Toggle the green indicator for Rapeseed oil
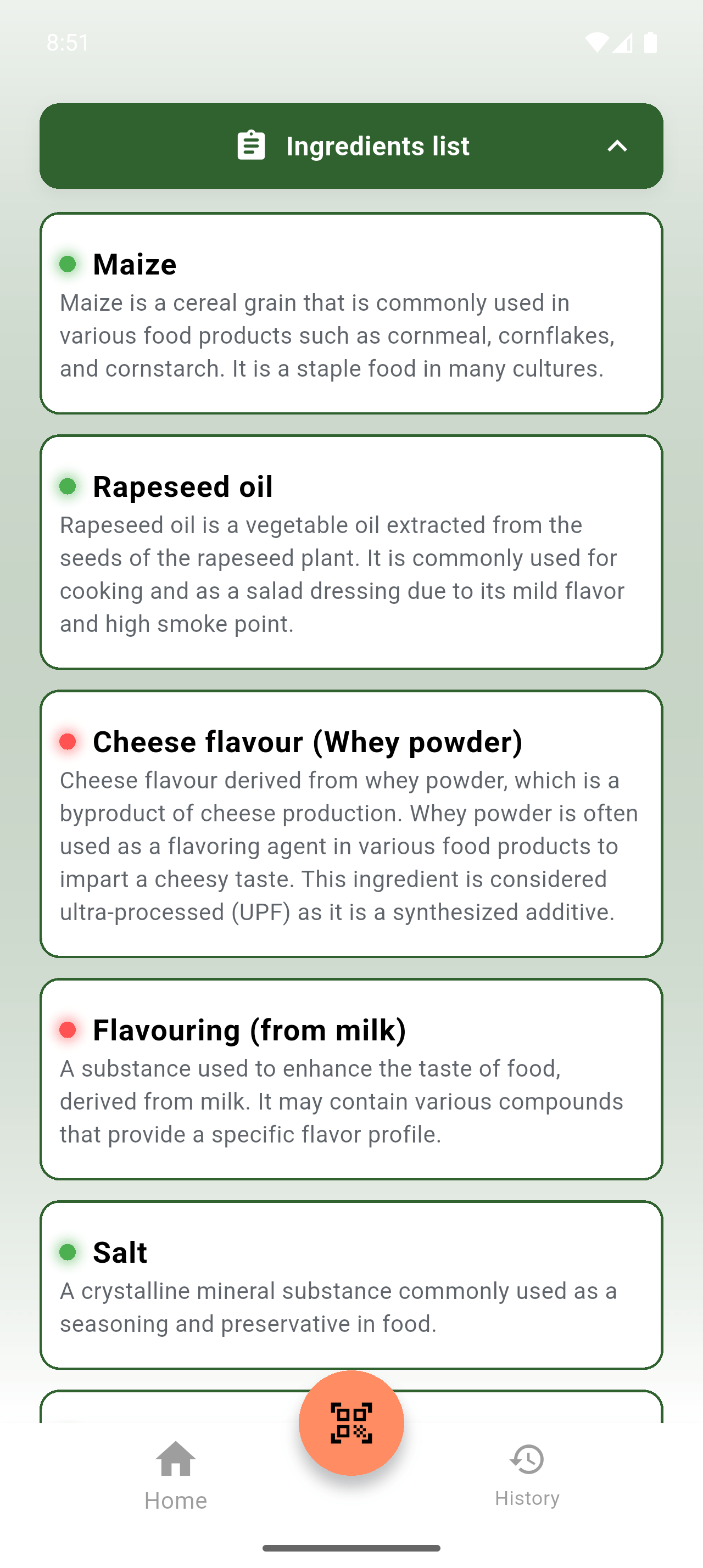 [68, 486]
